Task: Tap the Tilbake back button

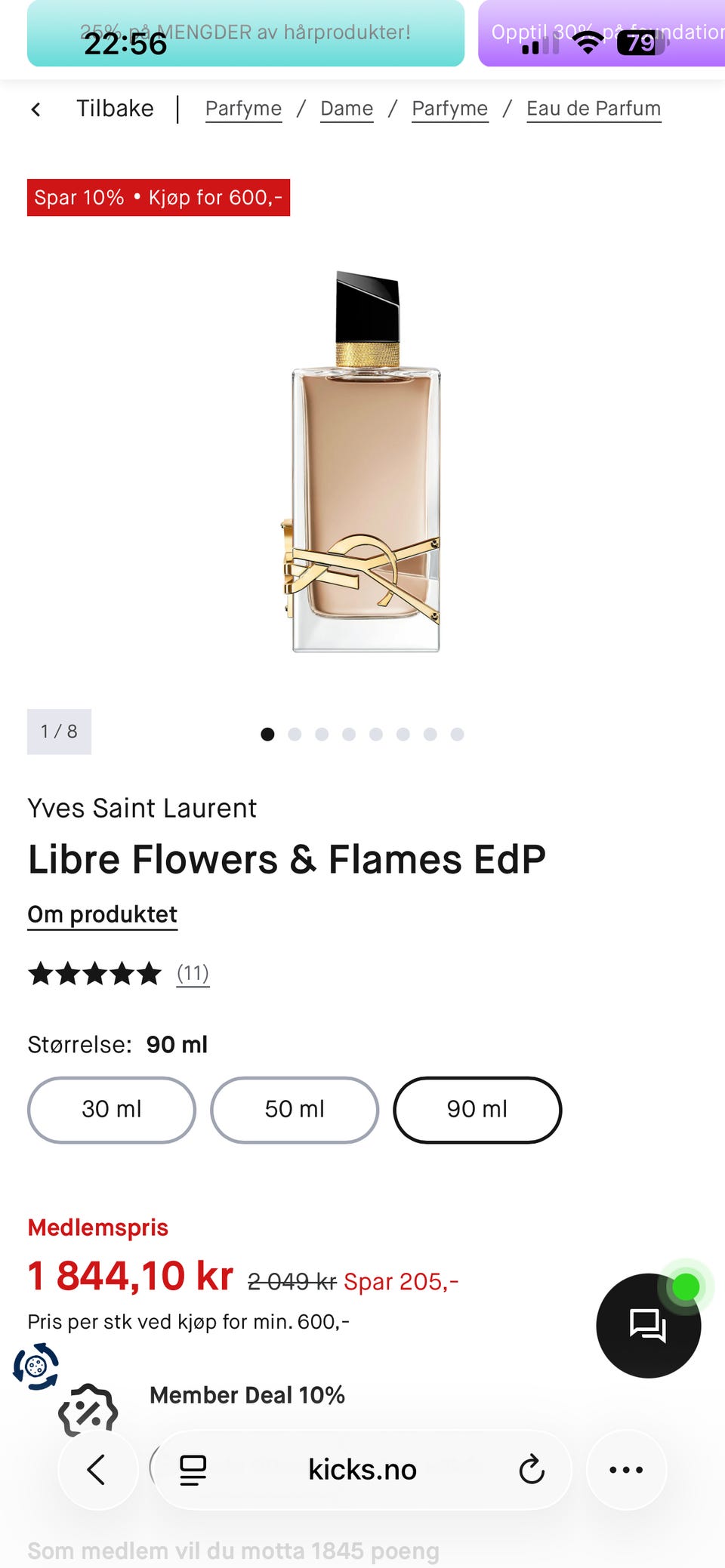Action: (115, 109)
